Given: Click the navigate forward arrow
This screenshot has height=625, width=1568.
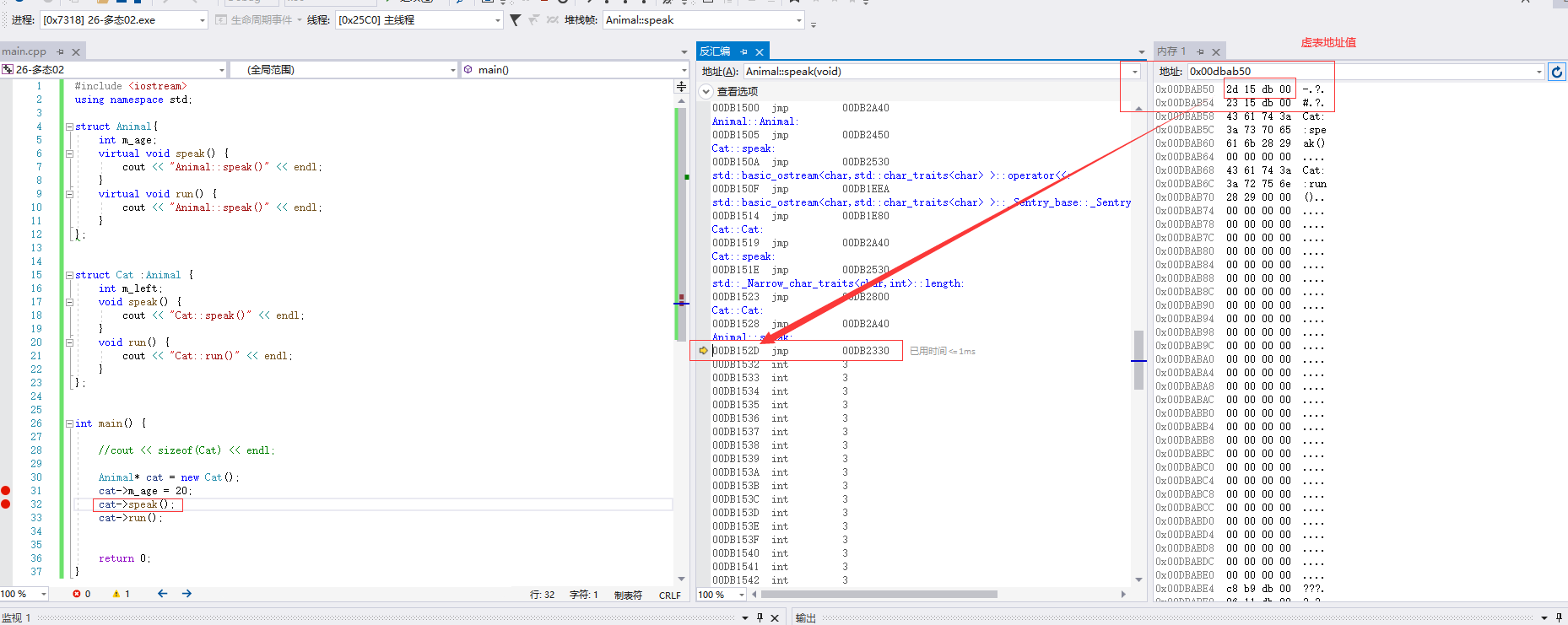Looking at the screenshot, I should point(187,594).
